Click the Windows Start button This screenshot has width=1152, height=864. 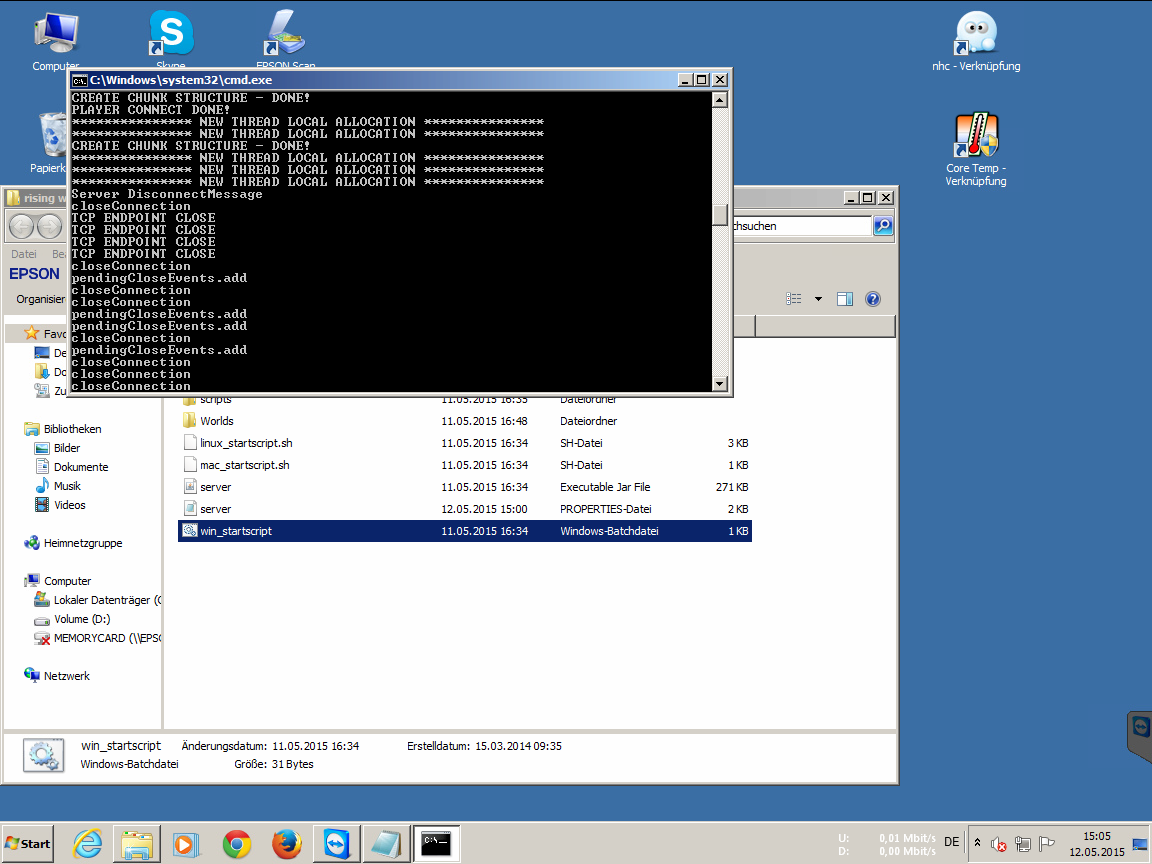pos(27,844)
